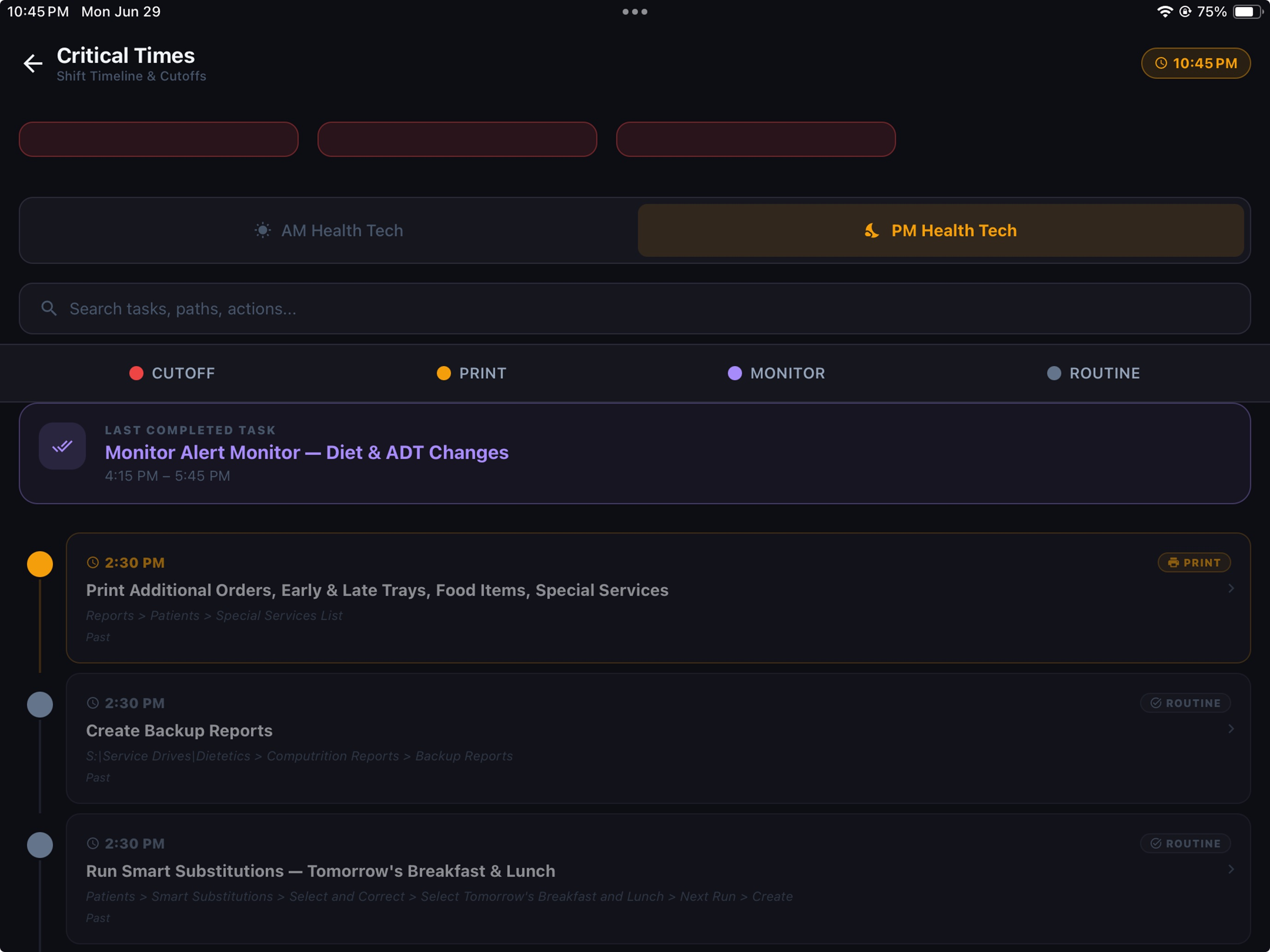This screenshot has height=952, width=1270.
Task: Click the Critical Times page title
Action: pos(126,56)
